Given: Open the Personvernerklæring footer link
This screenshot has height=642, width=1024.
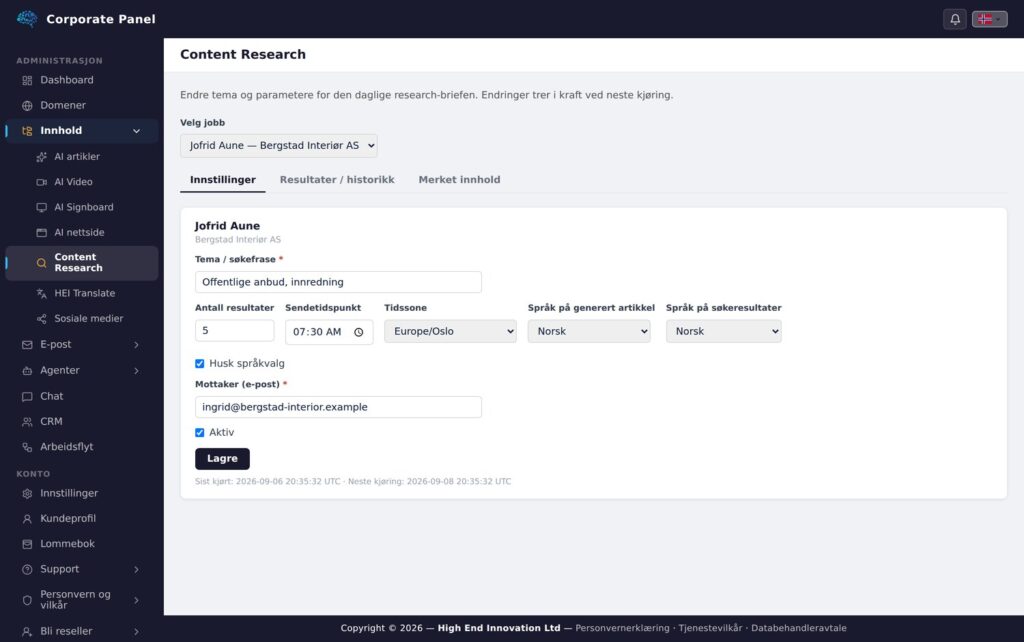Looking at the screenshot, I should [x=622, y=628].
